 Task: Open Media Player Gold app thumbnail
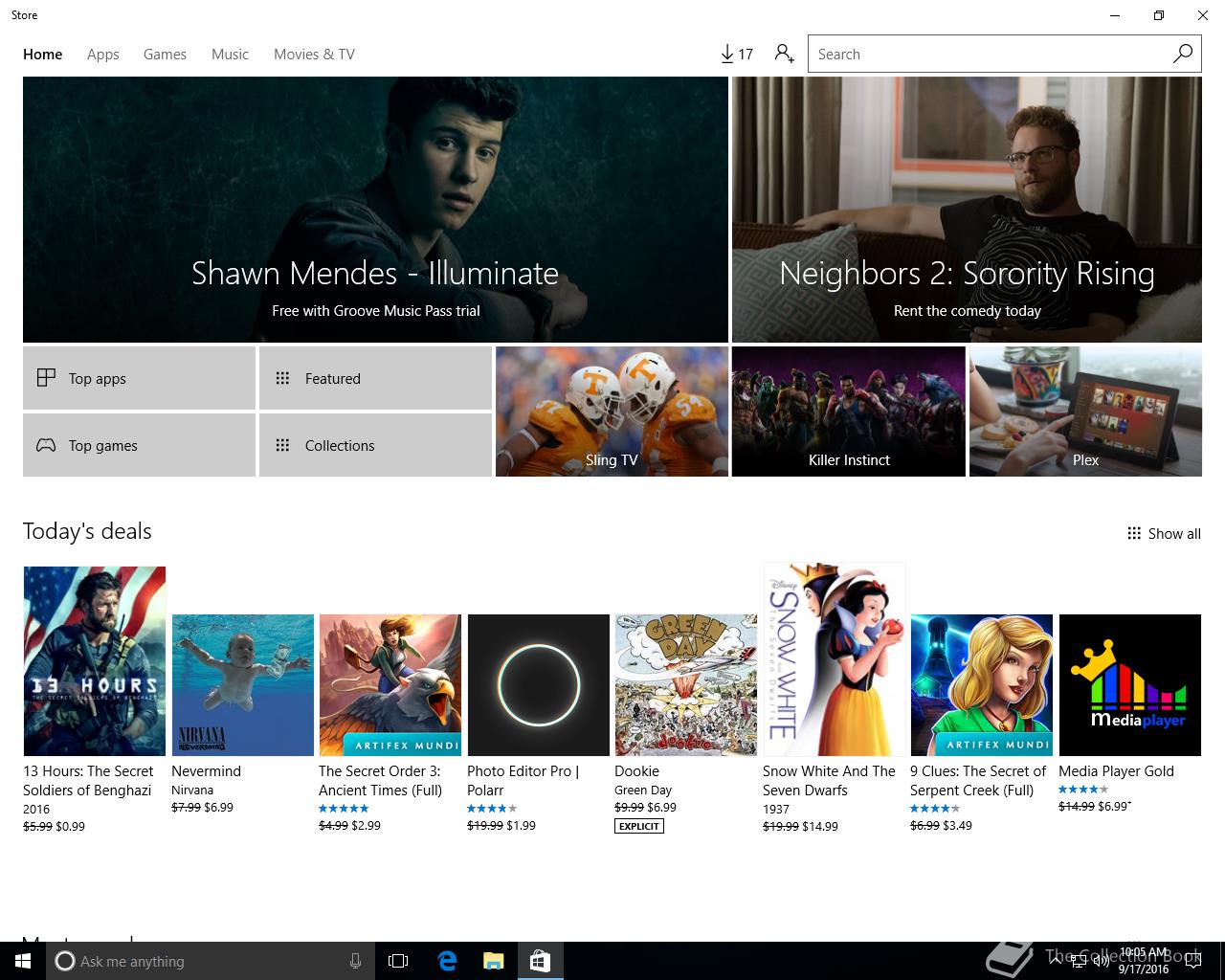coord(1130,685)
